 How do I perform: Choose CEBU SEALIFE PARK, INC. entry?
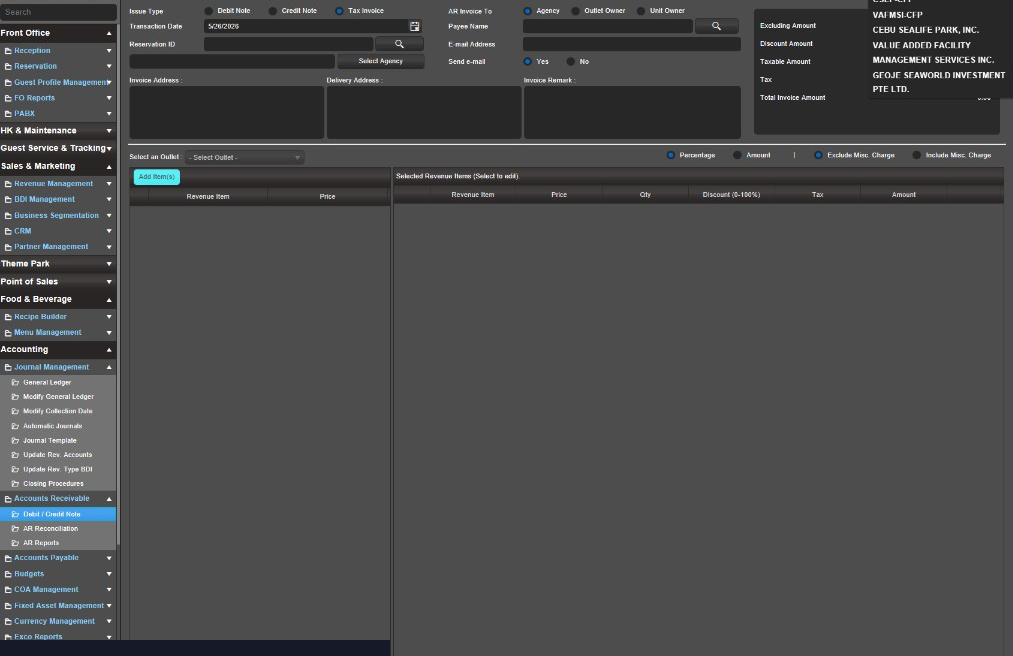925,30
